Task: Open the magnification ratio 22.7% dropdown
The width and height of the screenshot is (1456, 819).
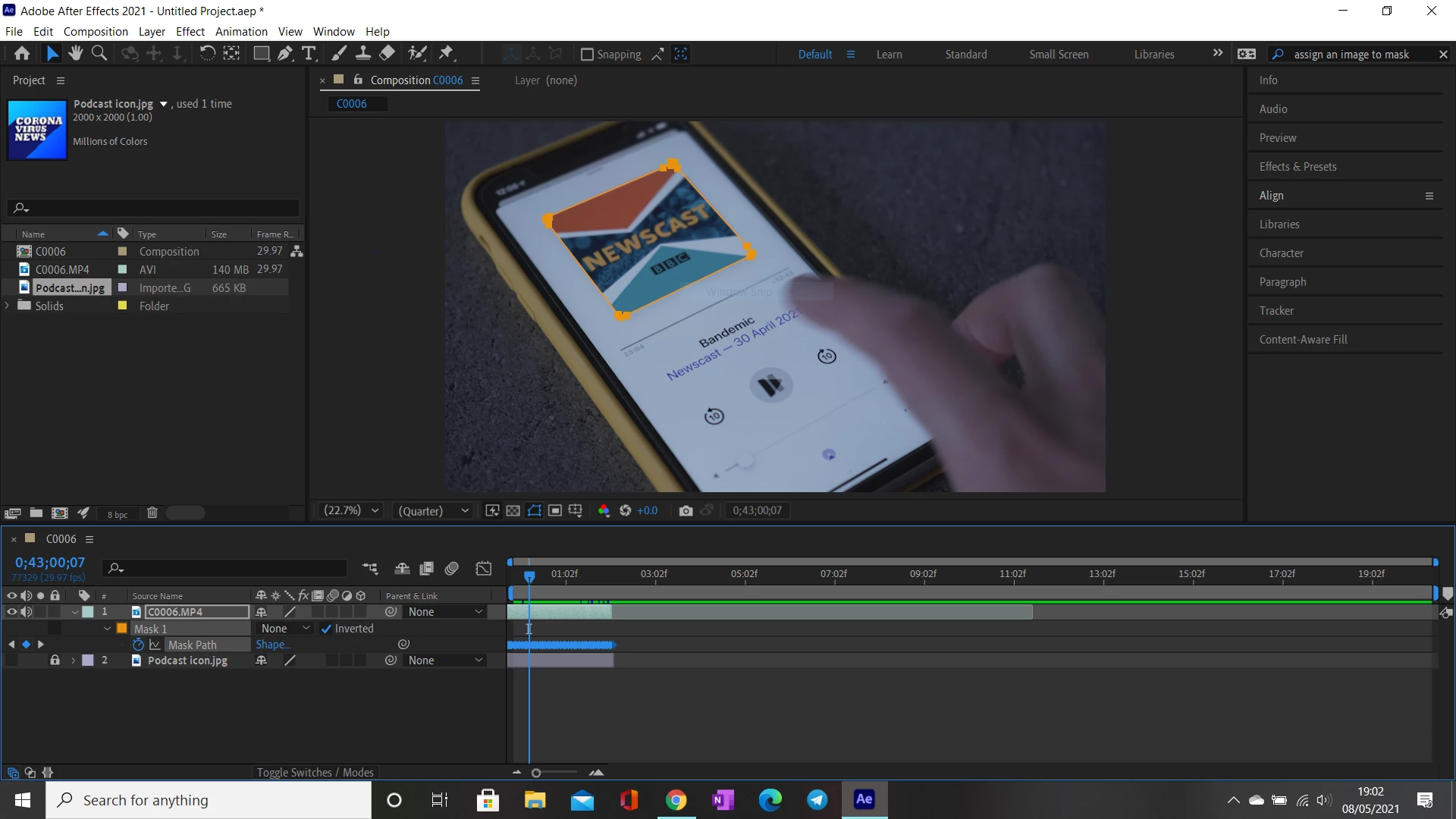Action: tap(351, 511)
